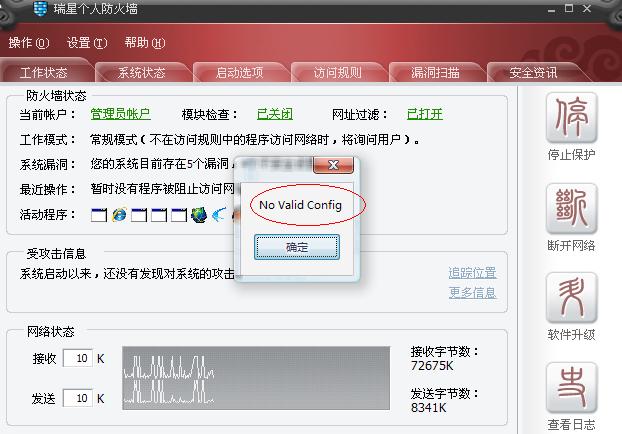This screenshot has width=622, height=434.
Task: Click the 断开网络 disconnect network icon
Action: pos(572,209)
